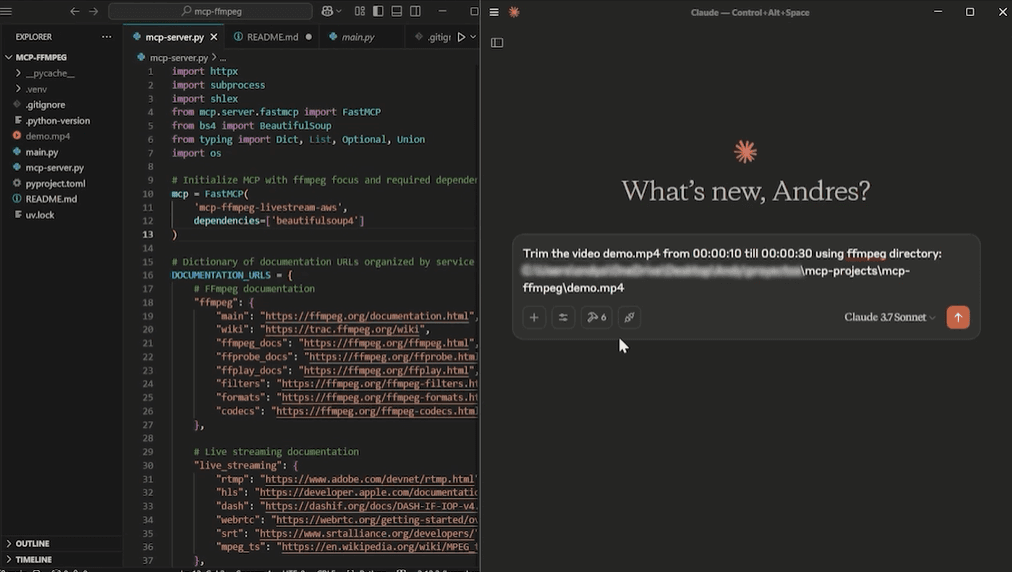Add attachment with the plus button
The height and width of the screenshot is (572, 1012).
(534, 317)
